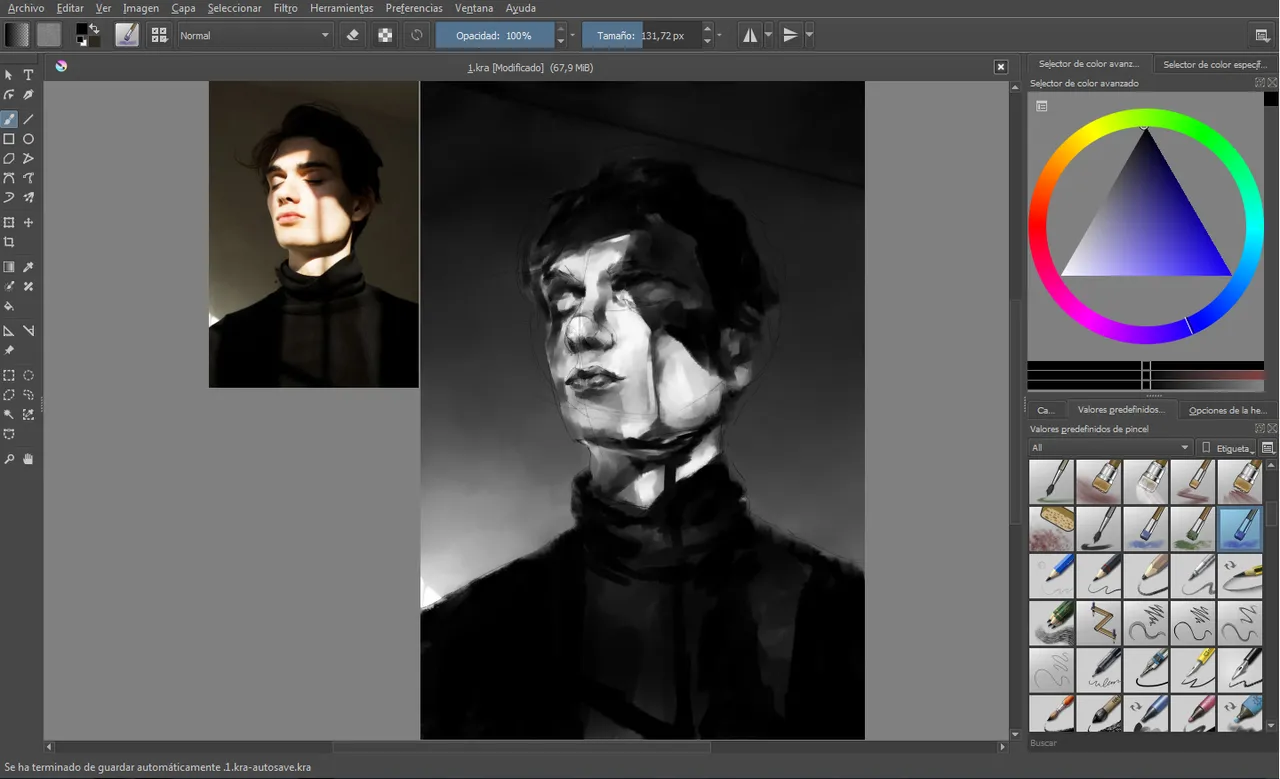Open the fill gradients swatch
Viewport: 1280px width, 779px height.
pyautogui.click(x=17, y=35)
